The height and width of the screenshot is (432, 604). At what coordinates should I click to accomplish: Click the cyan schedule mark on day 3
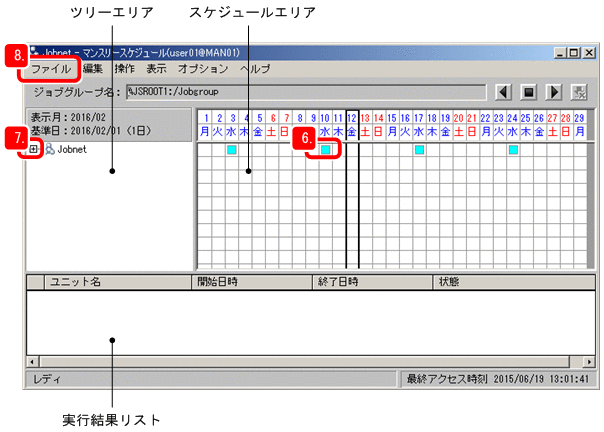coord(232,150)
